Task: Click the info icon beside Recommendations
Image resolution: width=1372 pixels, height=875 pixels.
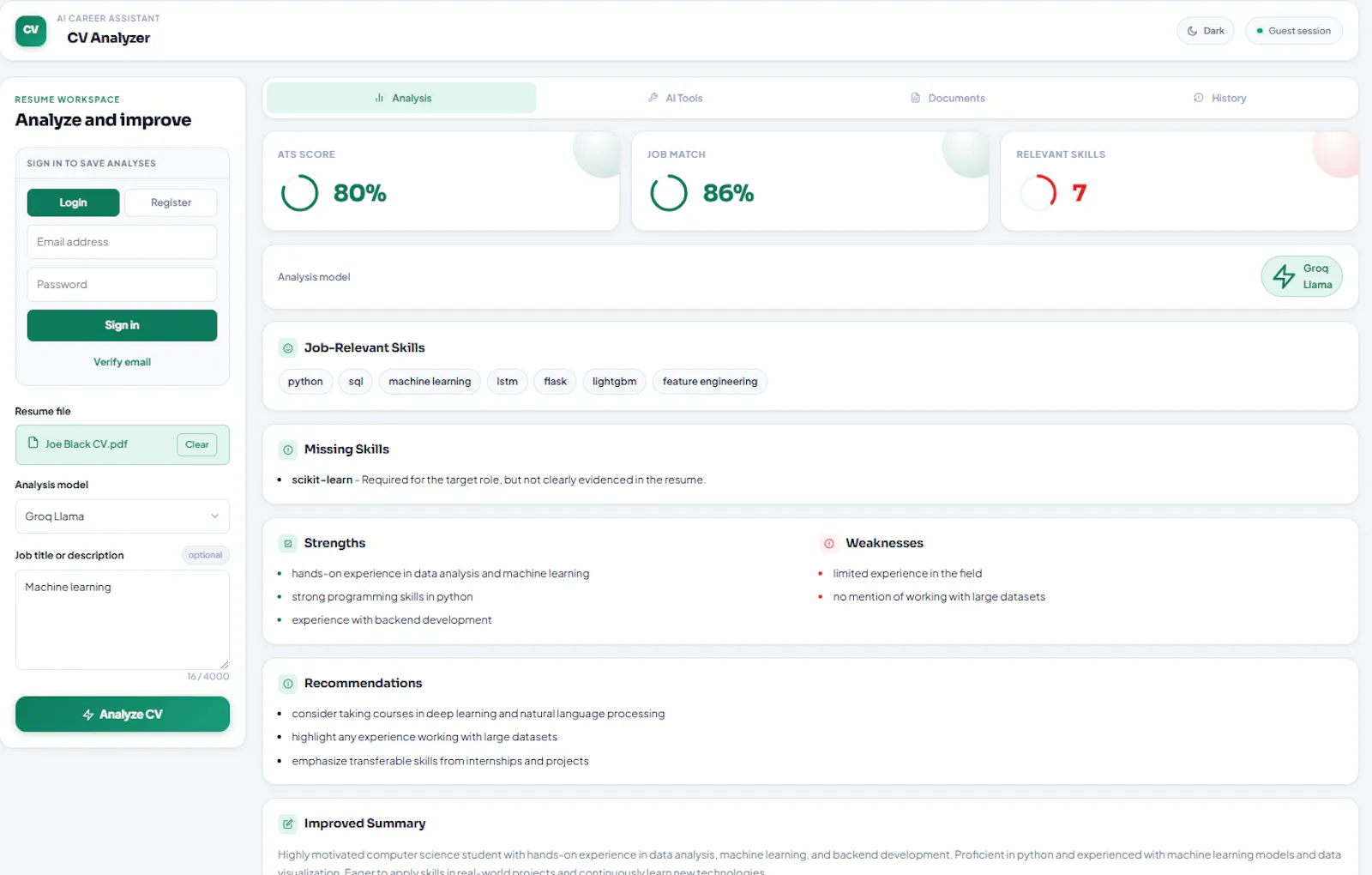Action: pos(288,684)
